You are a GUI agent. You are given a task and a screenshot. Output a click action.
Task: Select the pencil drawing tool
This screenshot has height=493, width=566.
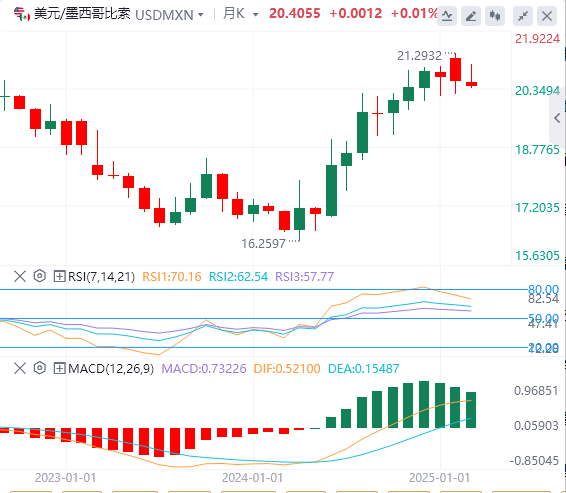click(471, 16)
